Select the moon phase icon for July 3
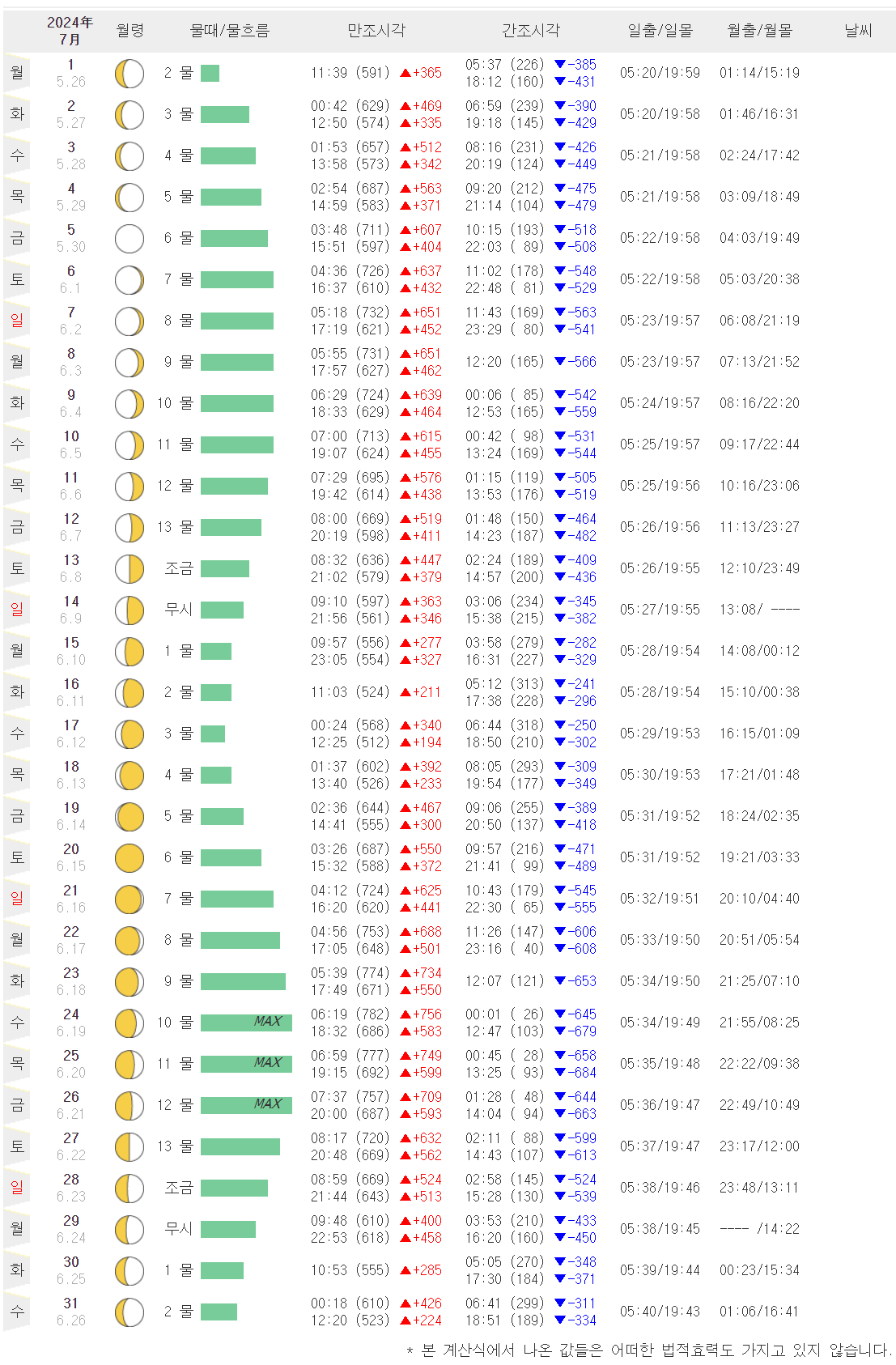Viewport: 896px width, 1365px height. click(130, 156)
